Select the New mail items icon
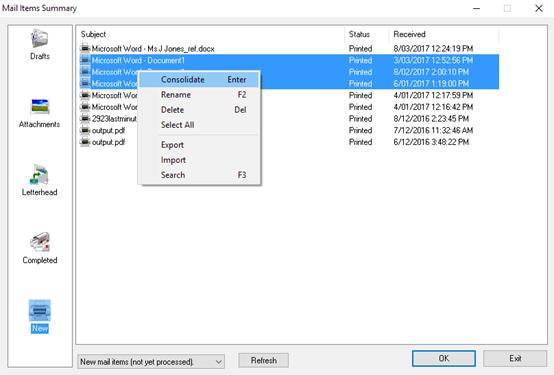This screenshot has width=554, height=375. pyautogui.click(x=40, y=310)
